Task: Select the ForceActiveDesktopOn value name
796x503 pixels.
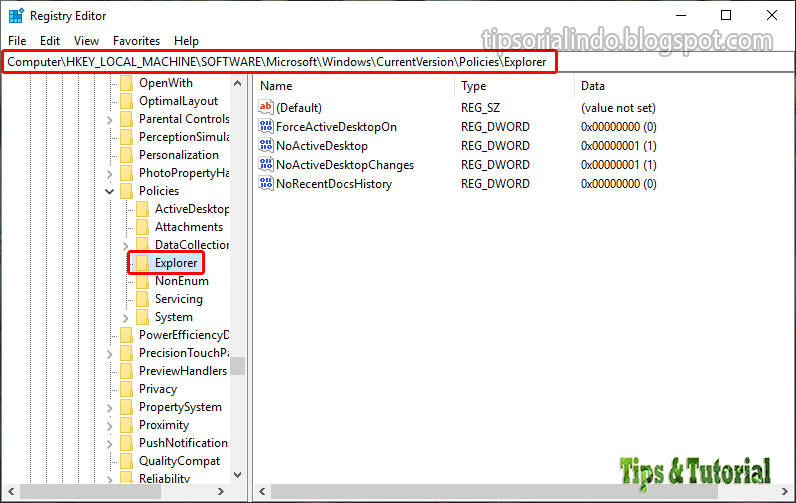Action: tap(336, 126)
